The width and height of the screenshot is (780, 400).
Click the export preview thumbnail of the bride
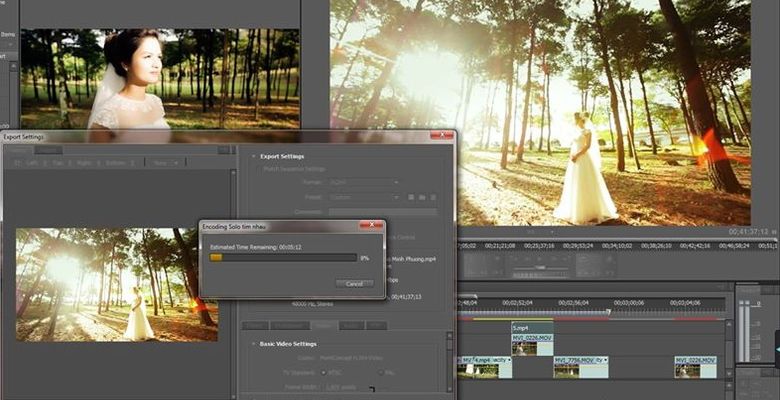pyautogui.click(x=117, y=285)
